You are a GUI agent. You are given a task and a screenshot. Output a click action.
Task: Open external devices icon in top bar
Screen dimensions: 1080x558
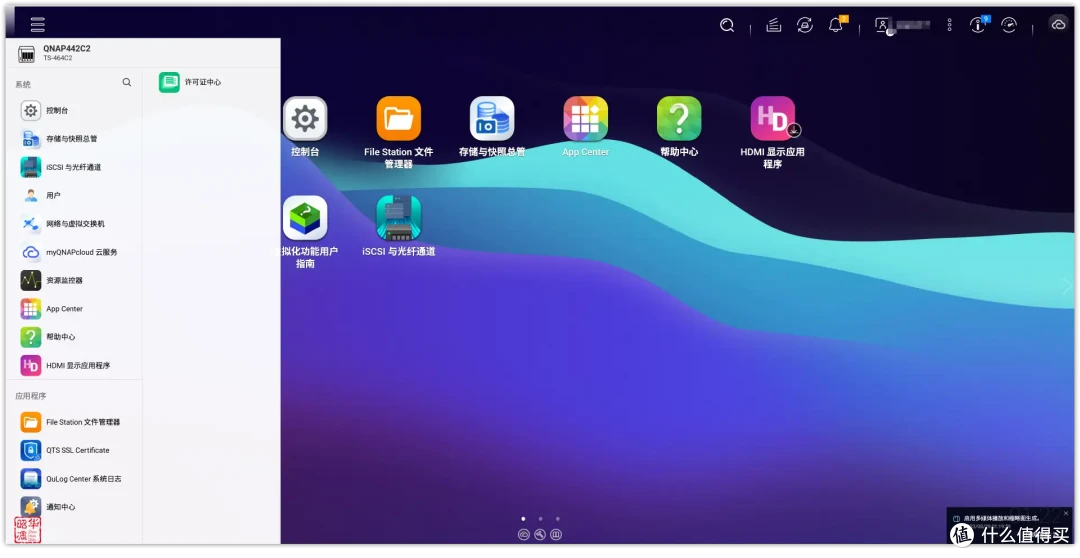804,25
